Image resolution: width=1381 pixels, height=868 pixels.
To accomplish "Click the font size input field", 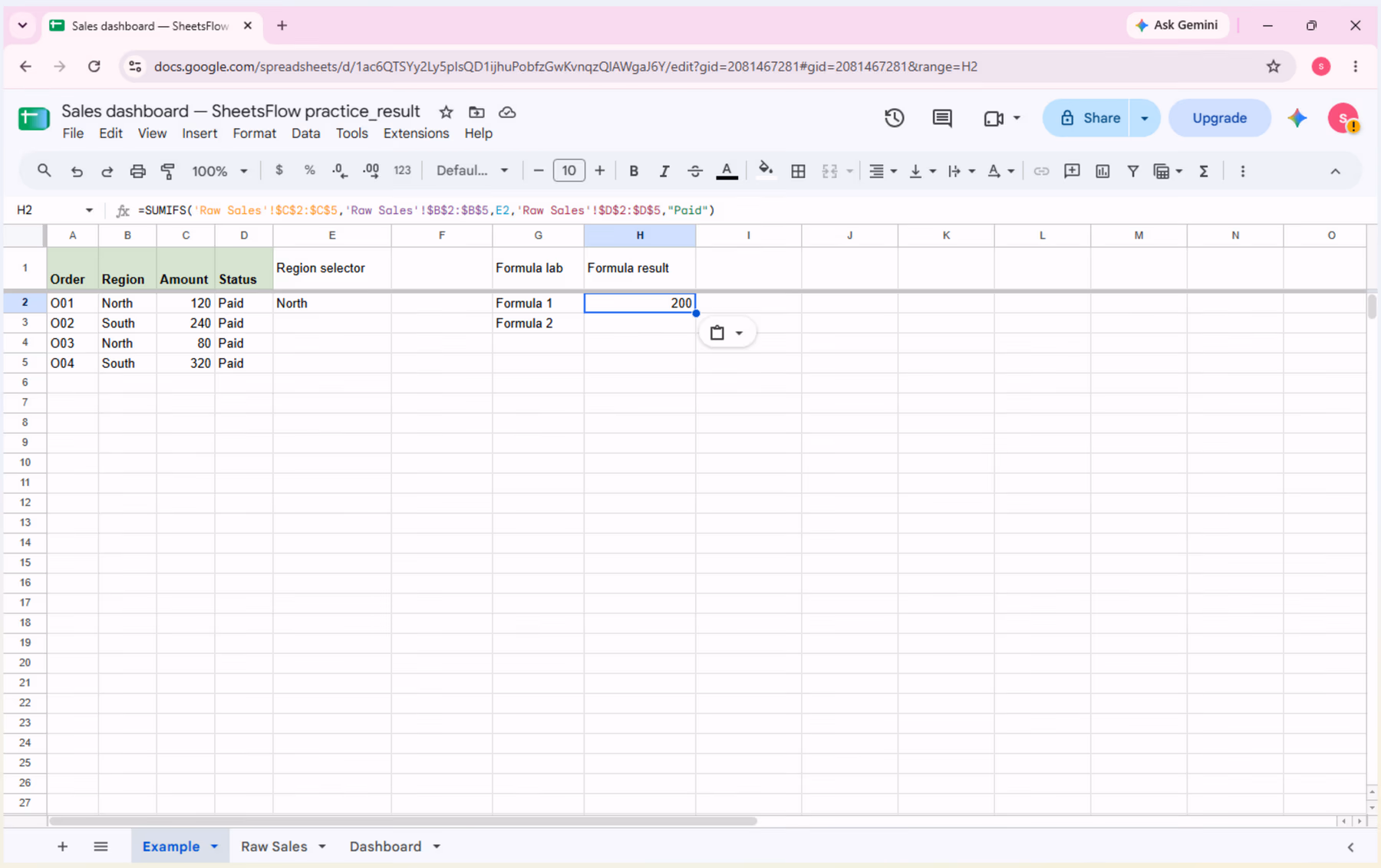I will pos(569,170).
